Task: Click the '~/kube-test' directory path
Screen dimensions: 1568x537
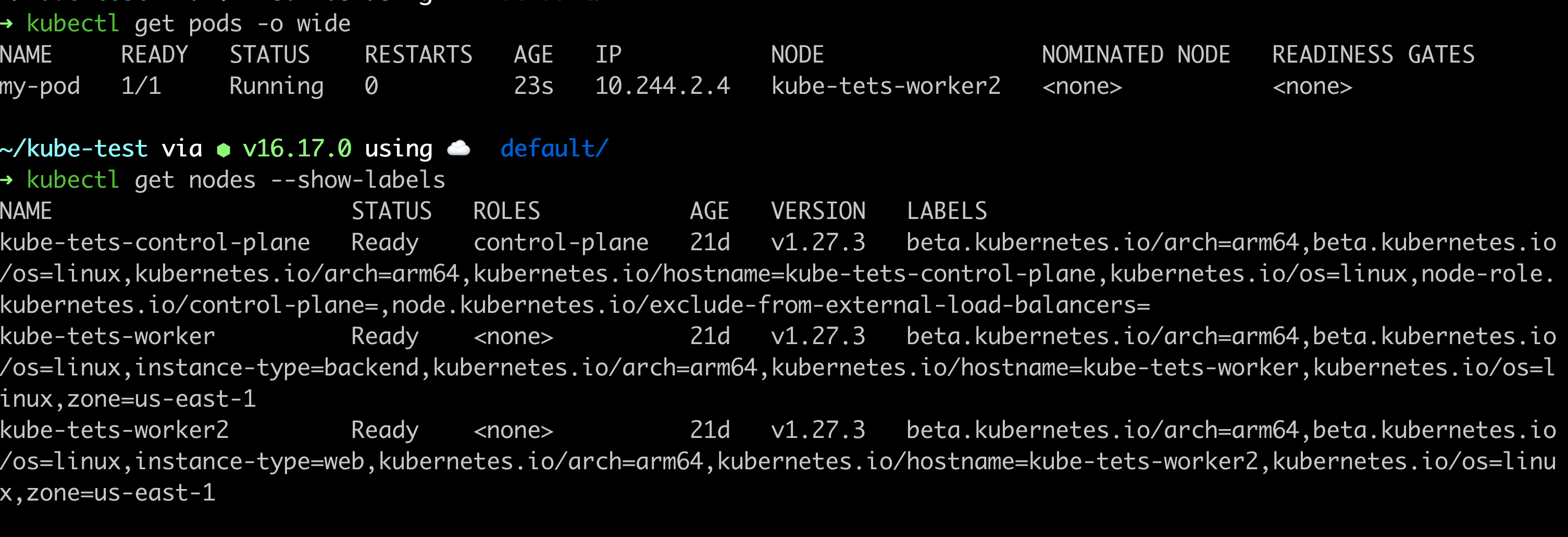Action: [x=73, y=149]
